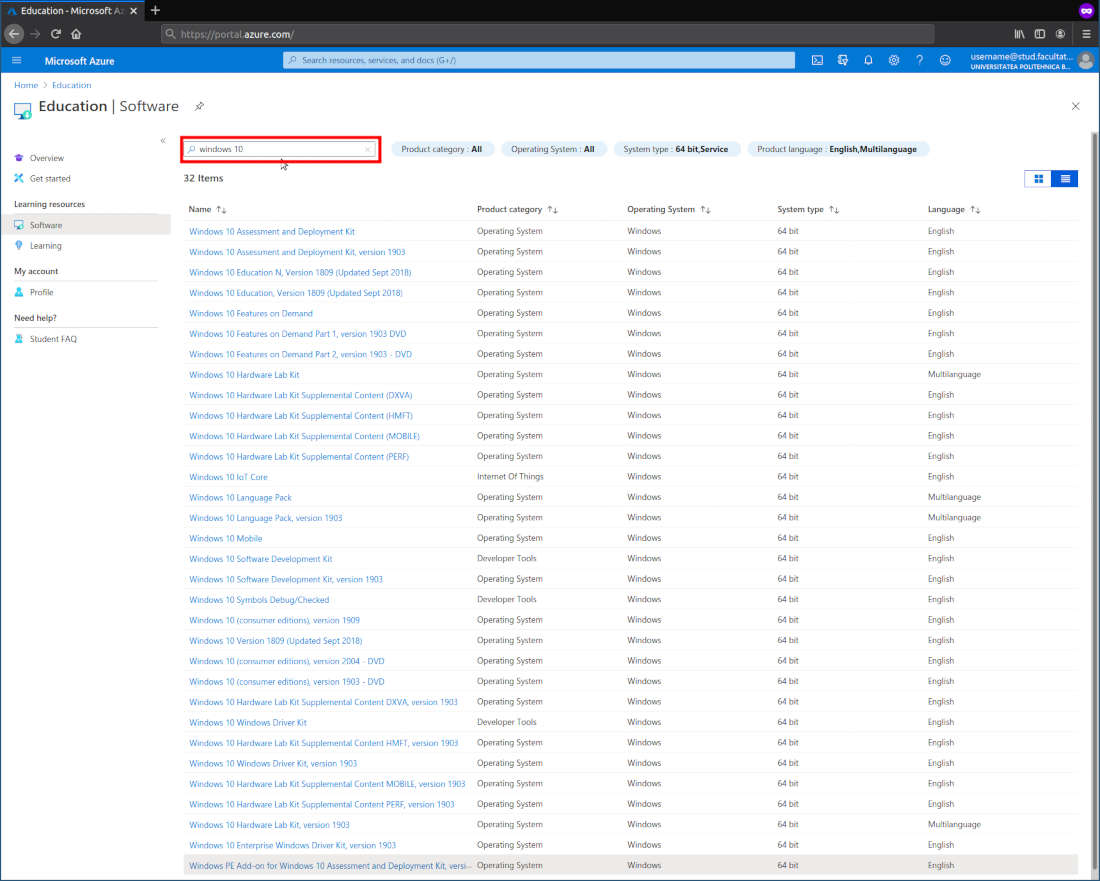The image size is (1100, 881).
Task: Open the portal settings gear
Action: (x=893, y=60)
